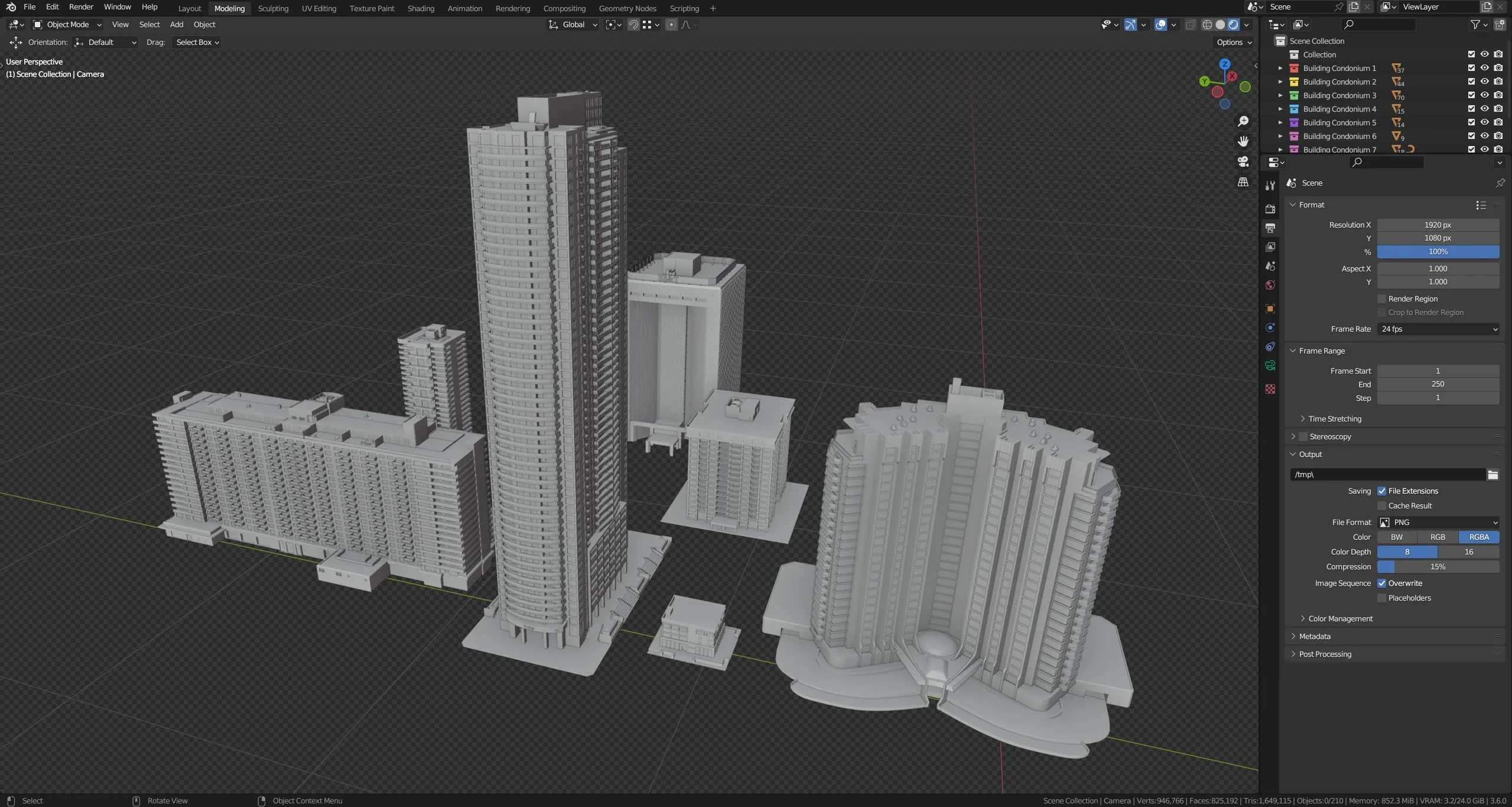Pin the scene in properties editor
The width and height of the screenshot is (1512, 807).
pyautogui.click(x=1500, y=183)
